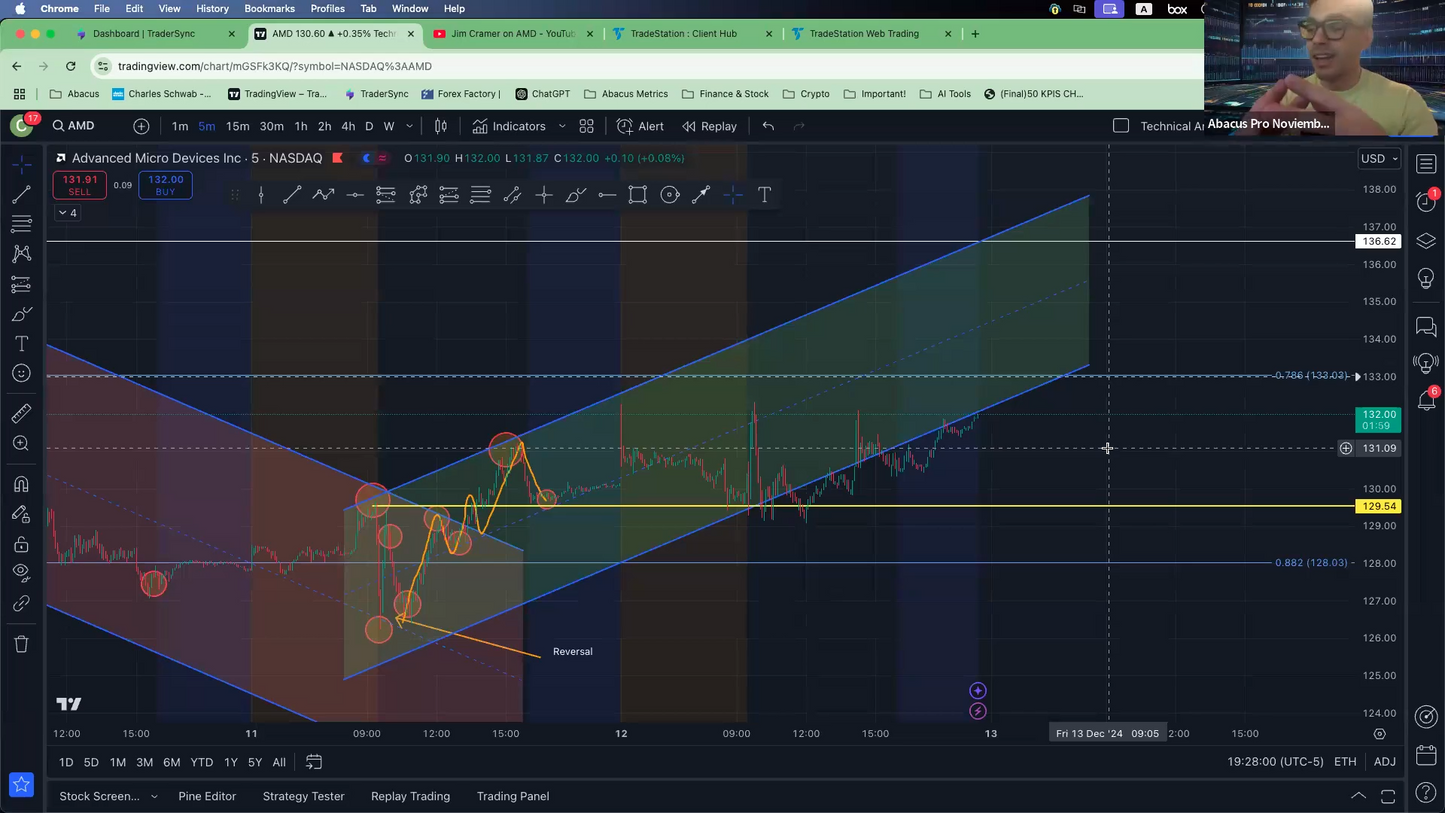
Task: Toggle ADJ adjusted data setting
Action: click(x=1384, y=762)
